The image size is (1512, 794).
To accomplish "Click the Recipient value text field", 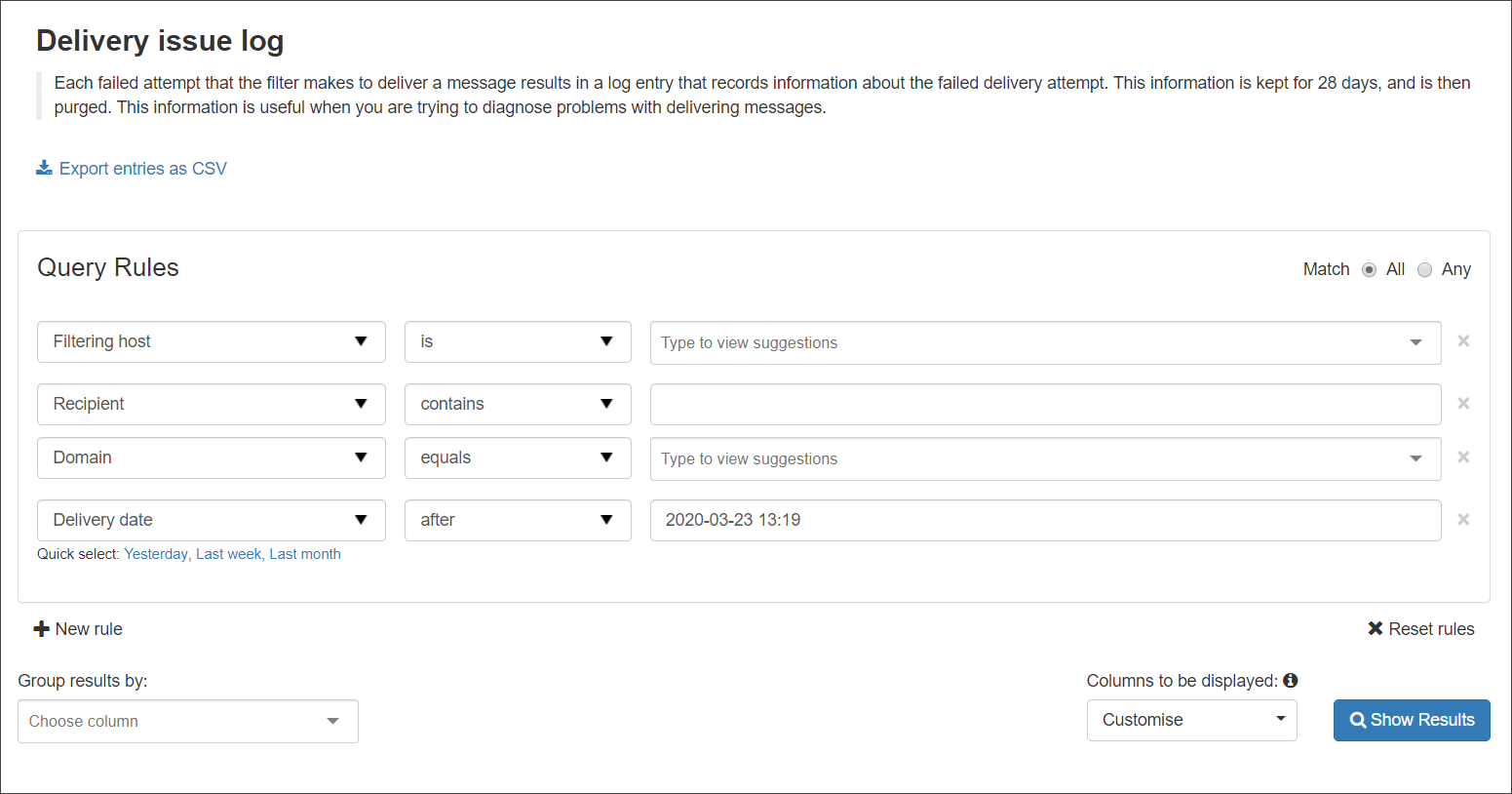I will (x=1045, y=404).
